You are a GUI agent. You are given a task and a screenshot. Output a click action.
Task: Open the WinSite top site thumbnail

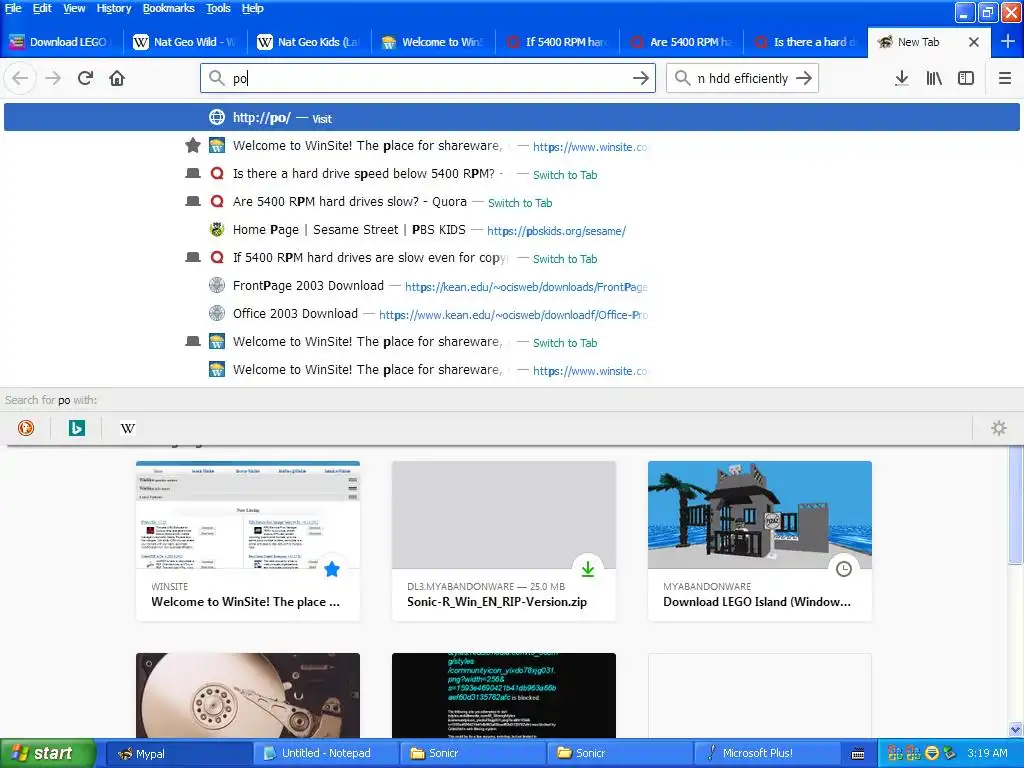point(248,541)
